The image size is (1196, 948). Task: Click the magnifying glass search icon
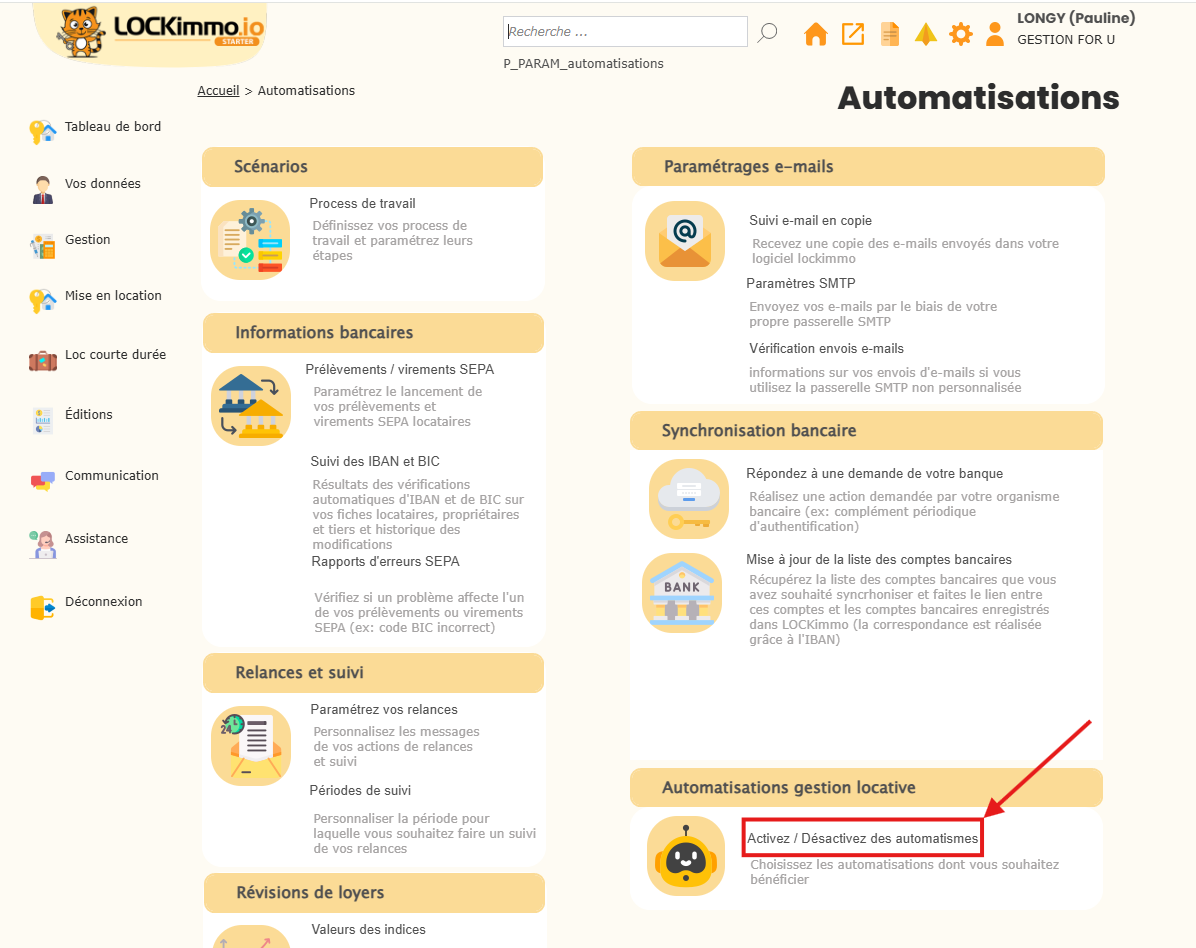pos(767,33)
